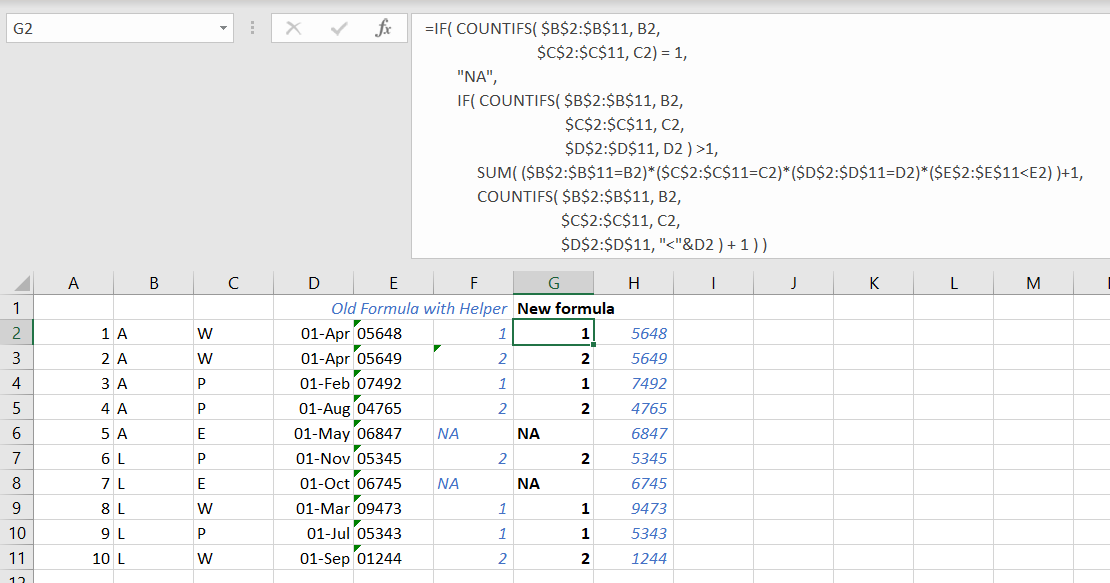Select column A header

(74, 283)
